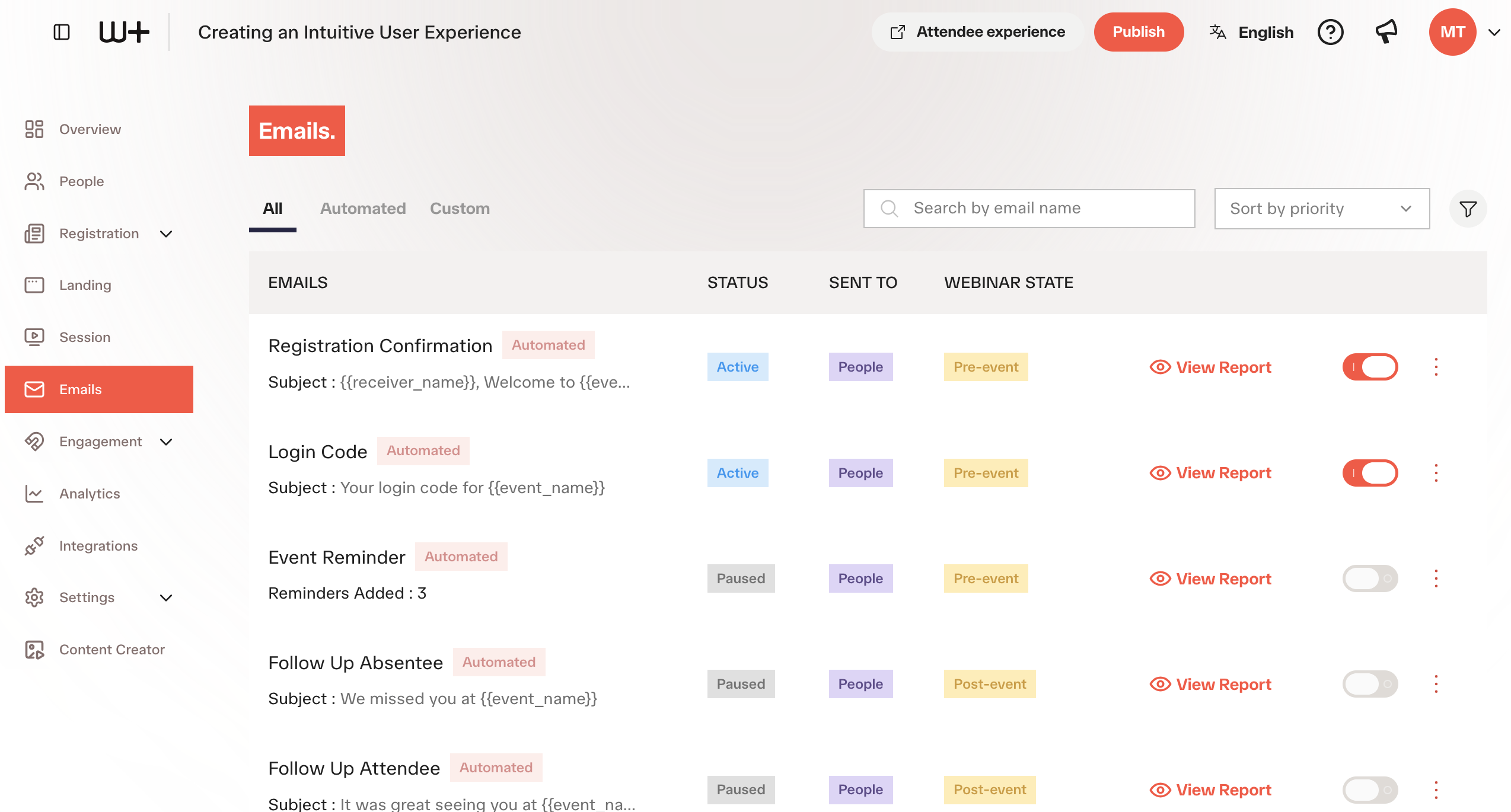The image size is (1511, 812).
Task: Open more options for Login Code
Action: coord(1436,473)
